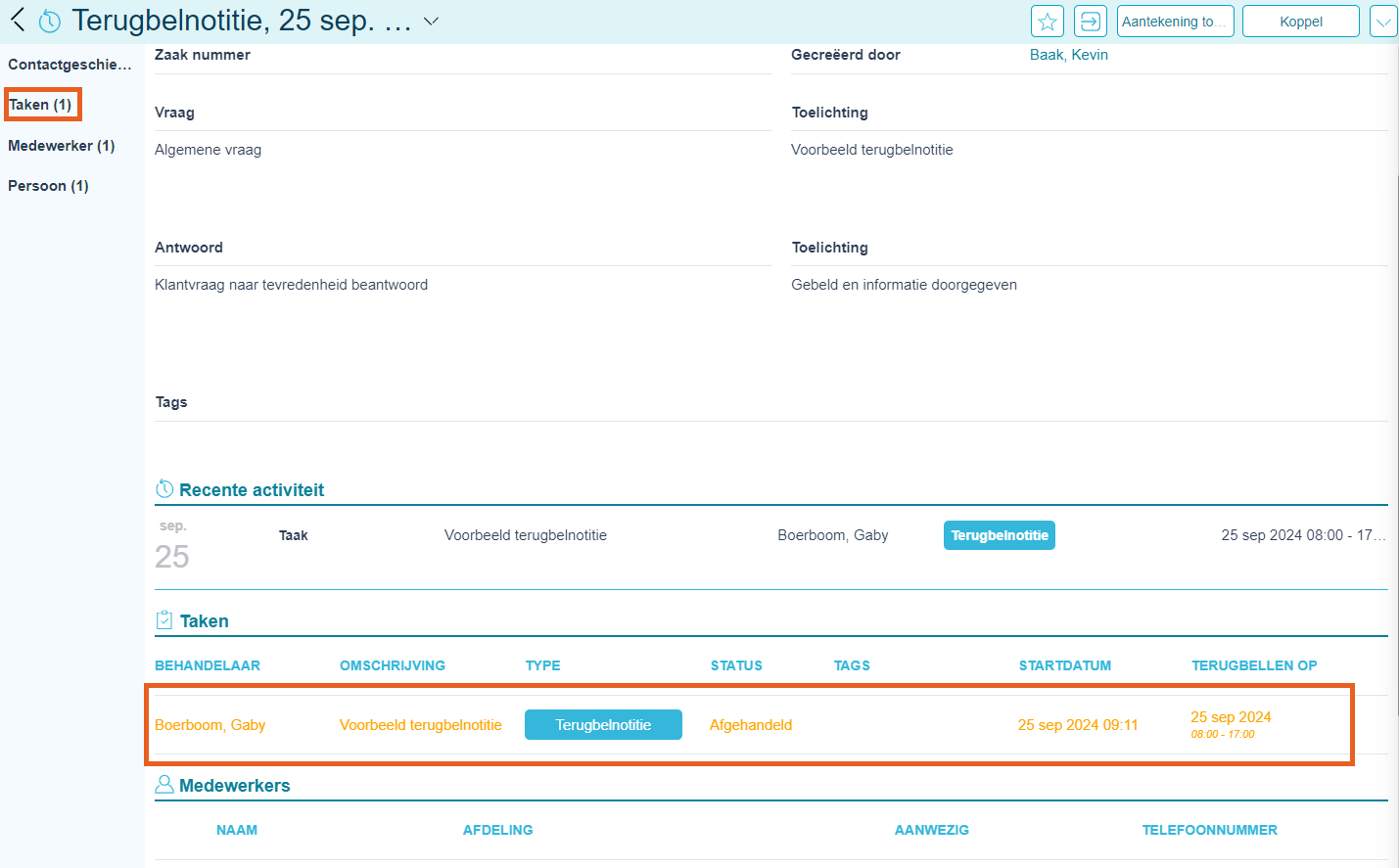Click the Koppel button
This screenshot has width=1399, height=868.
pos(1301,22)
